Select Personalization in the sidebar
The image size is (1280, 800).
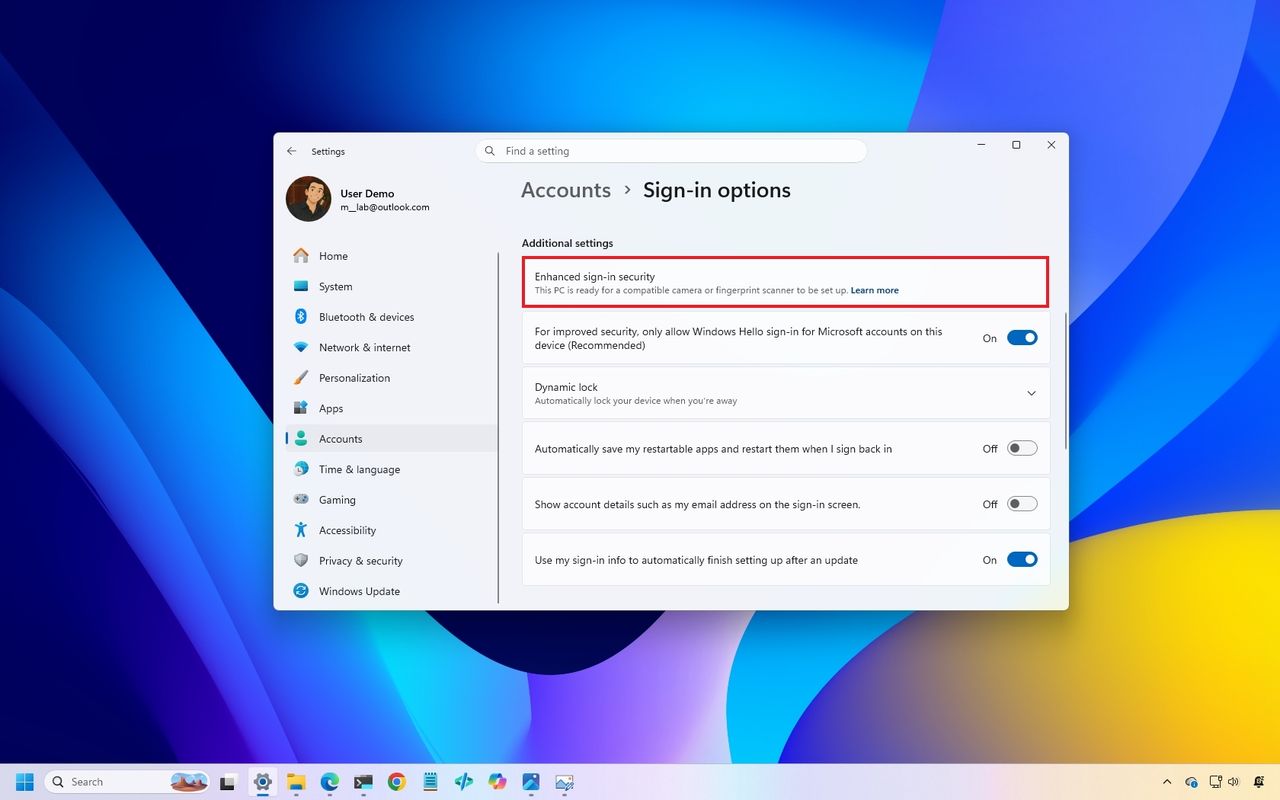coord(391,378)
